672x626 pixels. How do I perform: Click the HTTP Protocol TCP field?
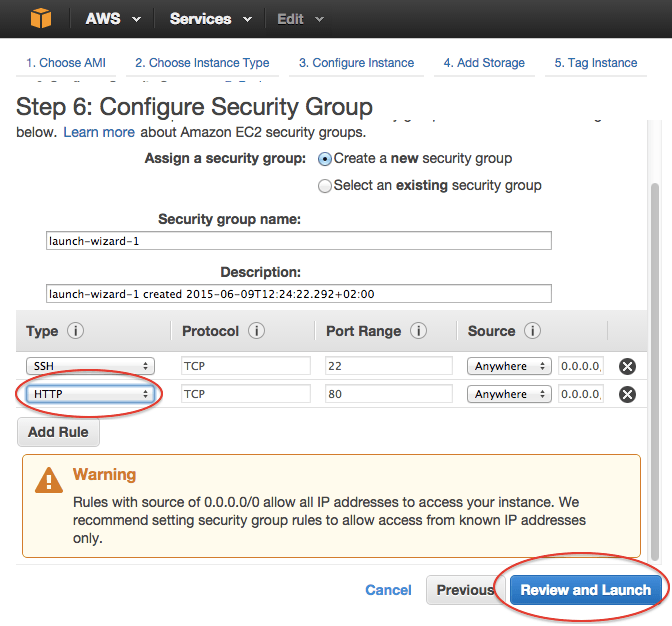click(x=246, y=394)
